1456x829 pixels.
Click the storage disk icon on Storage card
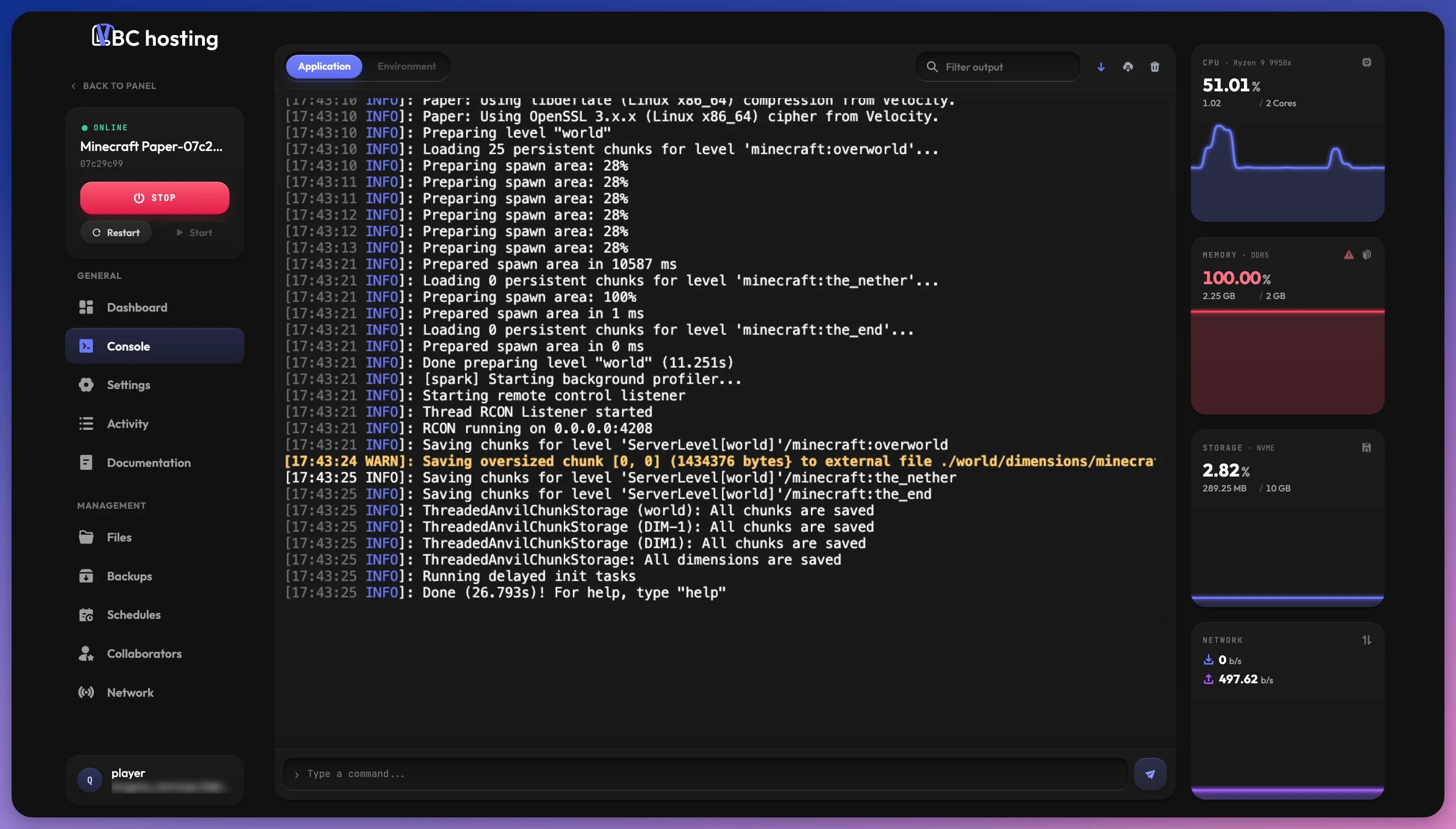tap(1366, 448)
